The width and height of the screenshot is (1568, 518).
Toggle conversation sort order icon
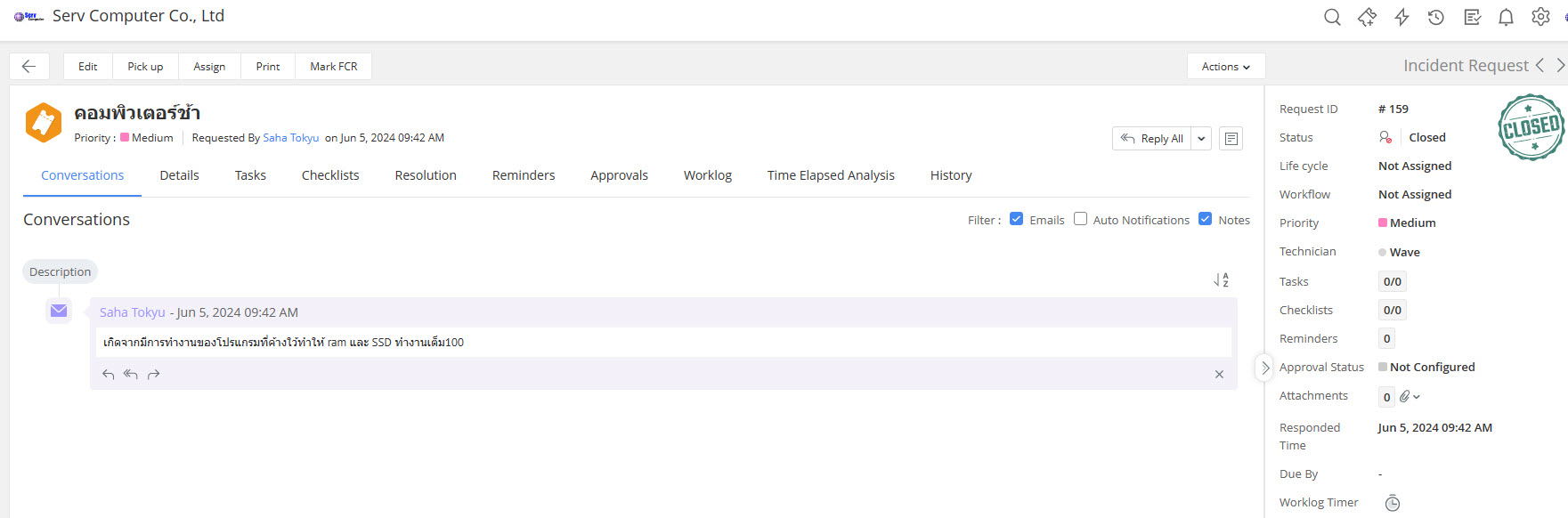[1221, 280]
